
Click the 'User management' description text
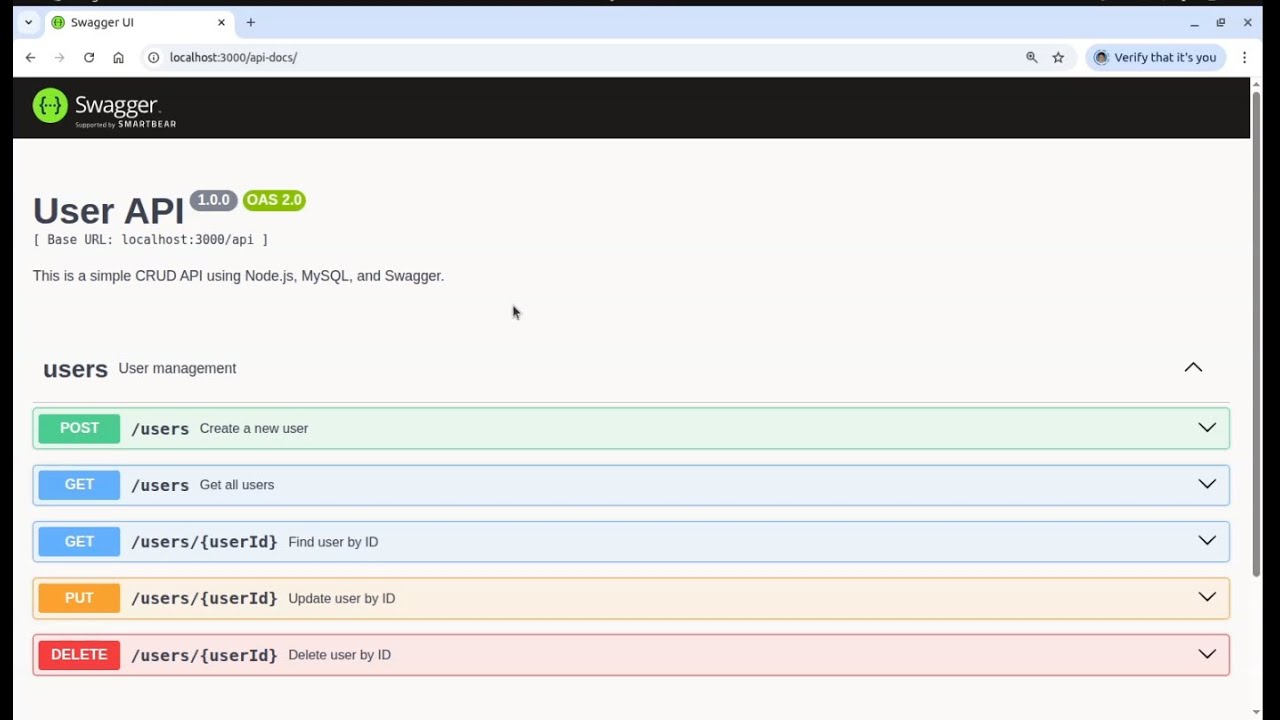tap(177, 368)
